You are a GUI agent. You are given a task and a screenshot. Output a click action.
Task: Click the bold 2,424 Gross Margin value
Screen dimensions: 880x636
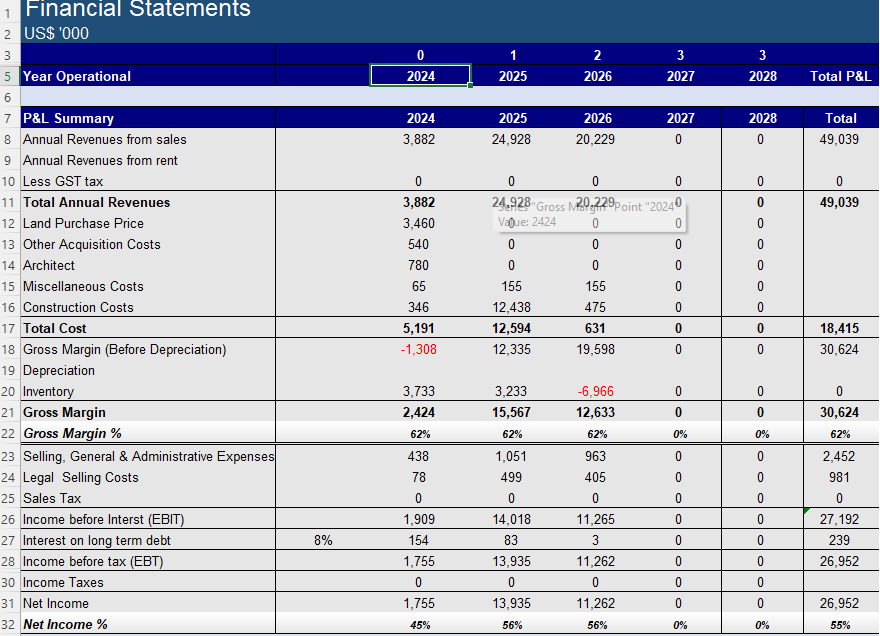[x=419, y=413]
